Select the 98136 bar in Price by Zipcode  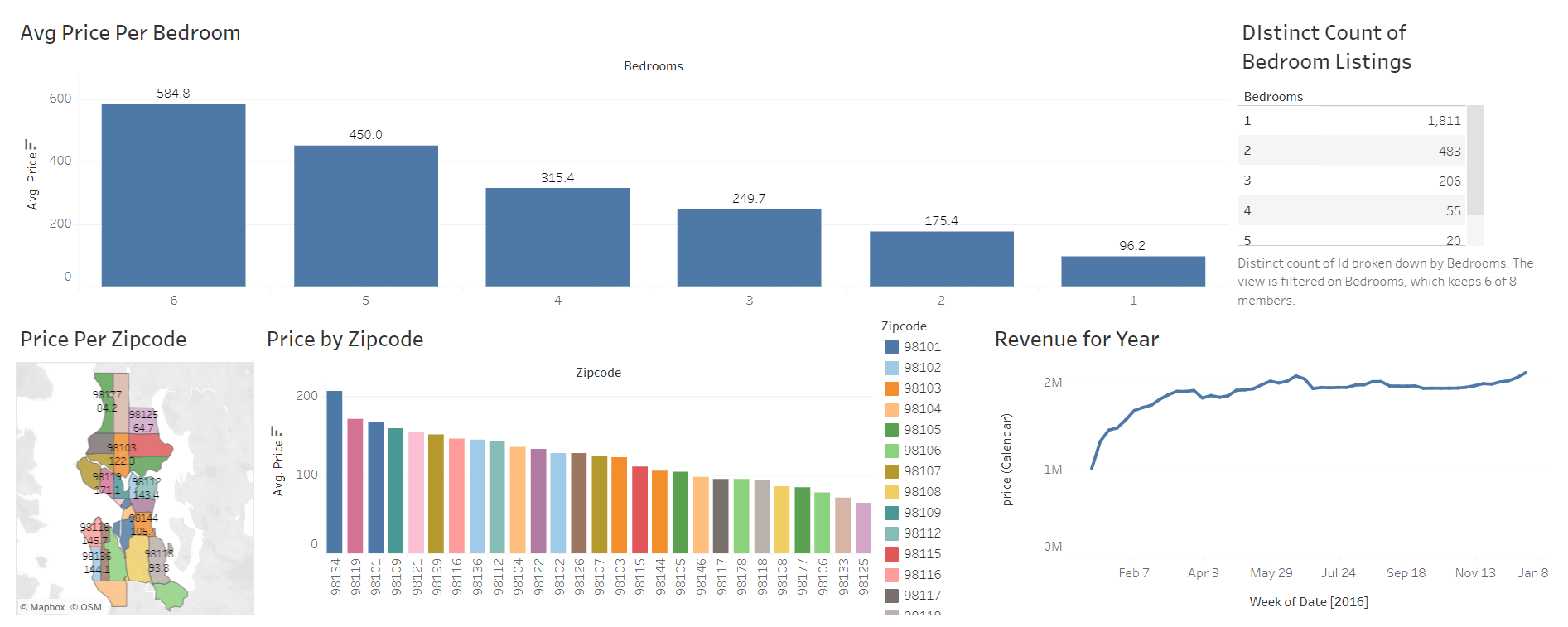(x=477, y=496)
